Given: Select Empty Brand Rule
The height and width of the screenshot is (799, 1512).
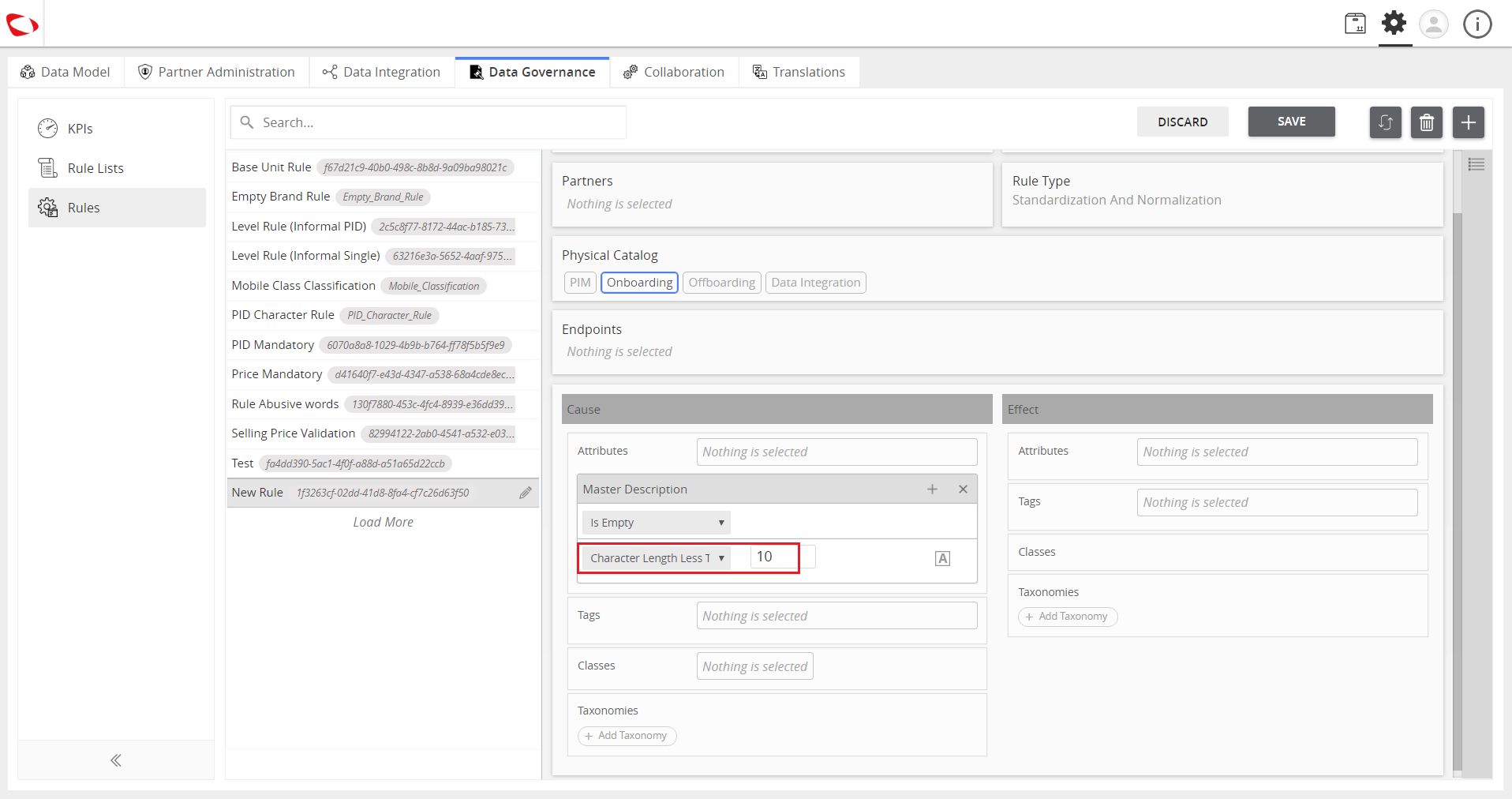Looking at the screenshot, I should tap(383, 197).
